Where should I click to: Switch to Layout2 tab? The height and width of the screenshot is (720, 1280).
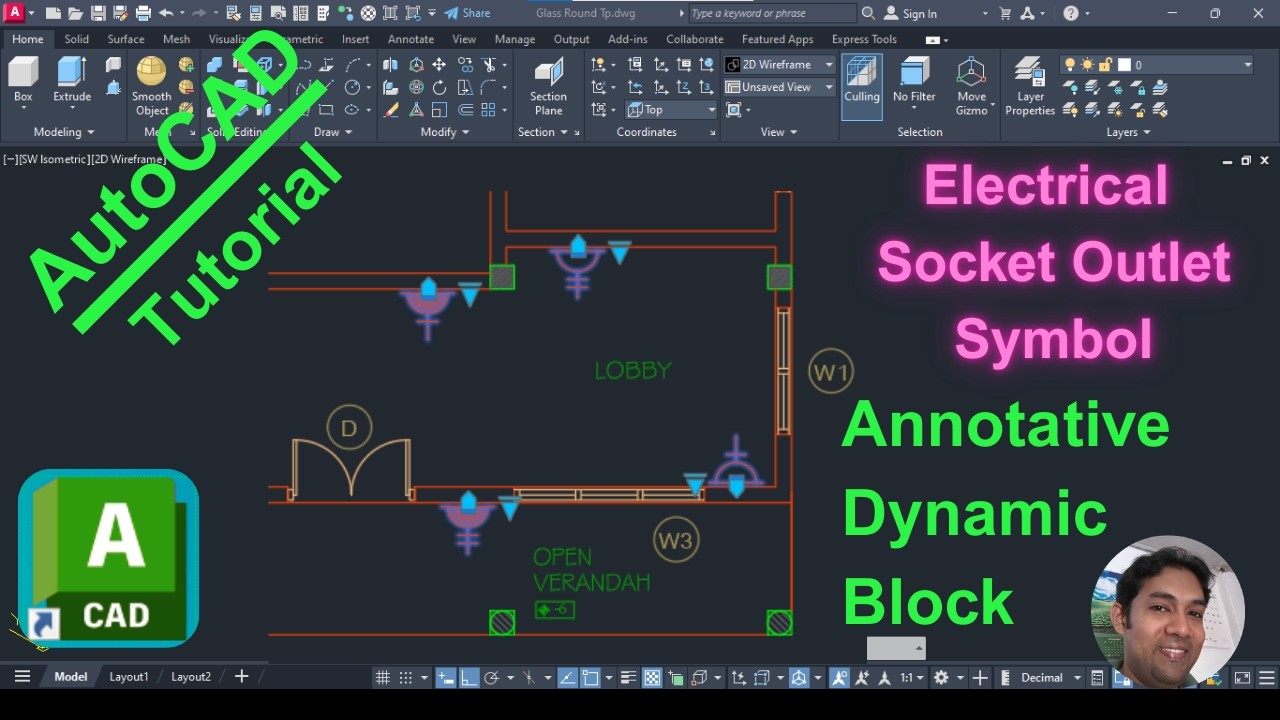pos(191,677)
